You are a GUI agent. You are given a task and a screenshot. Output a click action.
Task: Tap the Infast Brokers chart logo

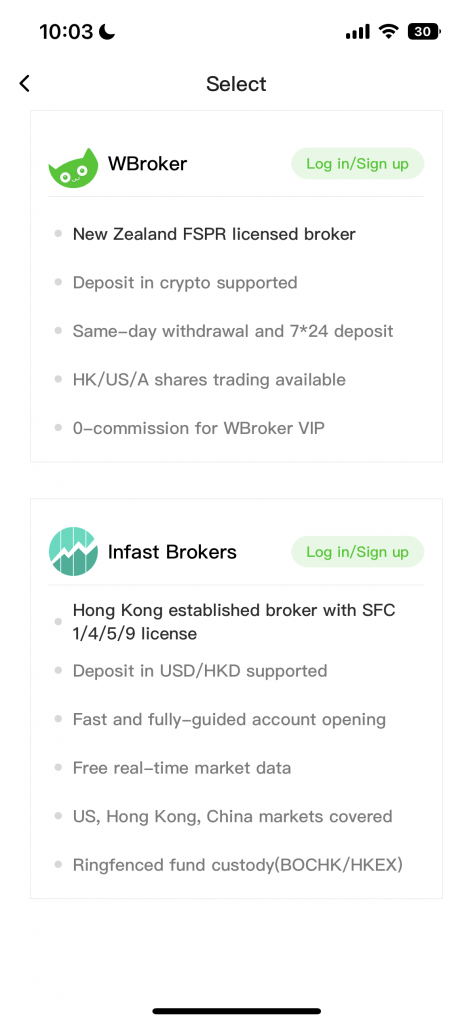73,551
